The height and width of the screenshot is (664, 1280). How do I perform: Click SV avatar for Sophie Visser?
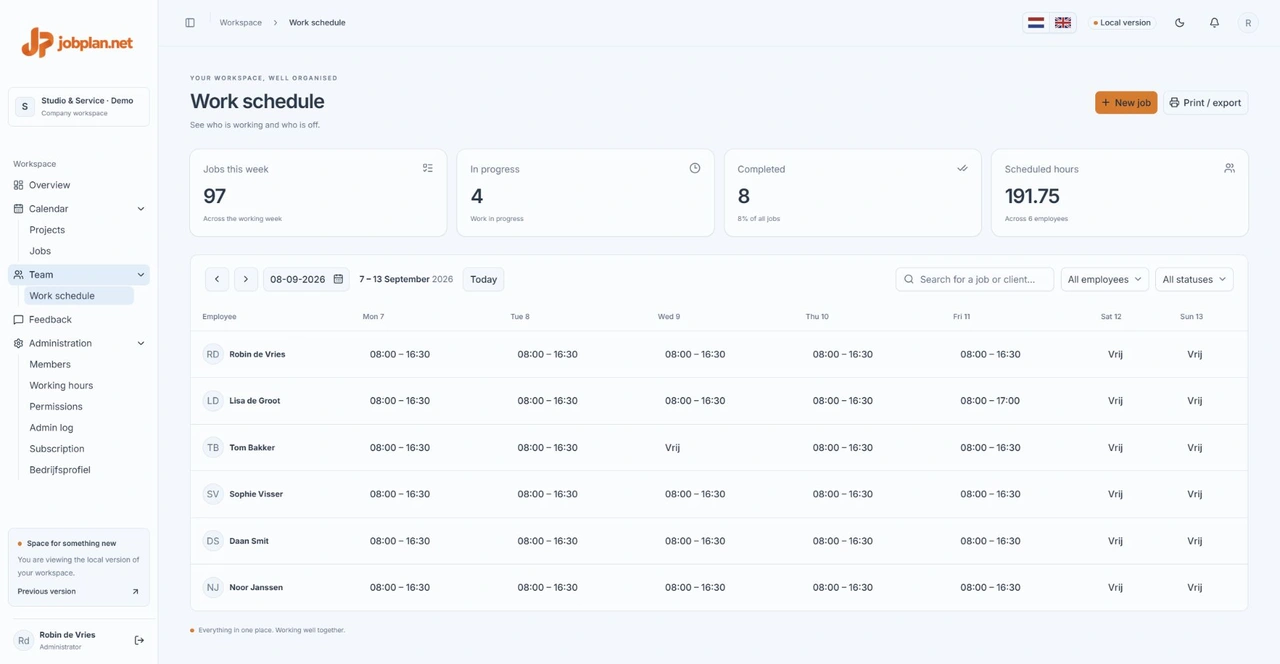click(213, 494)
